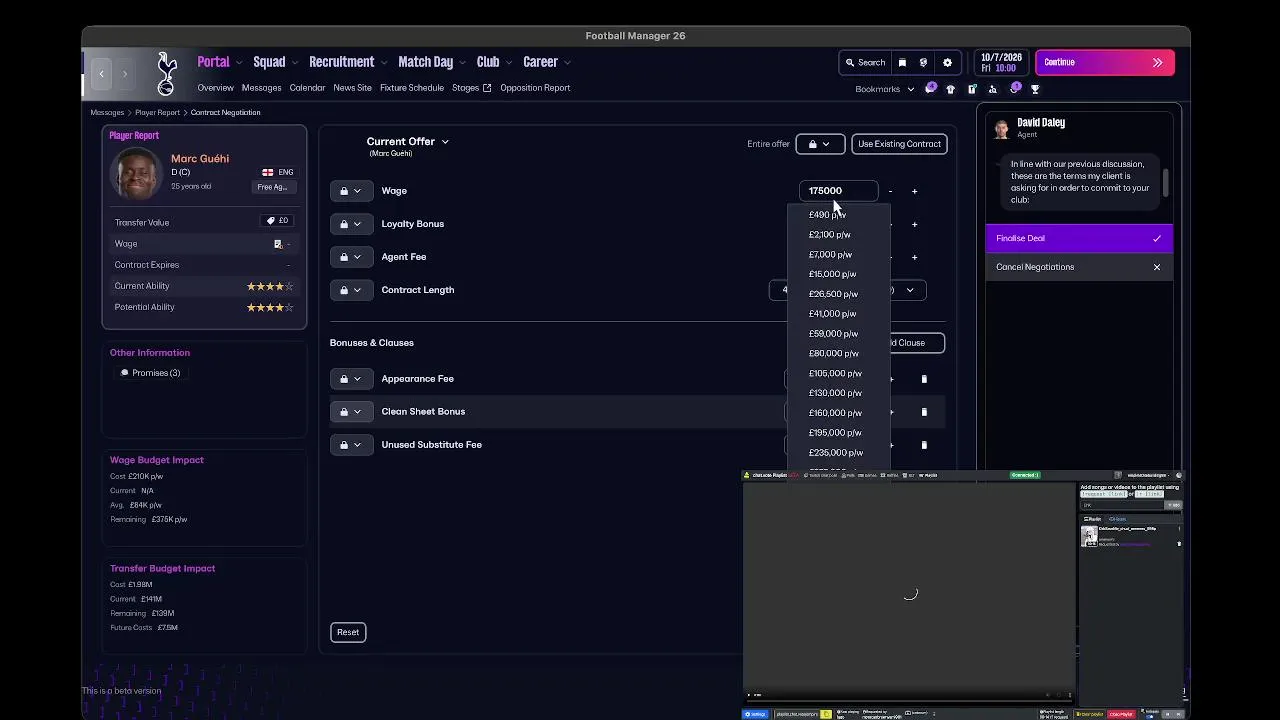
Task: Click the Transfer Value tag icon
Action: tap(270, 221)
